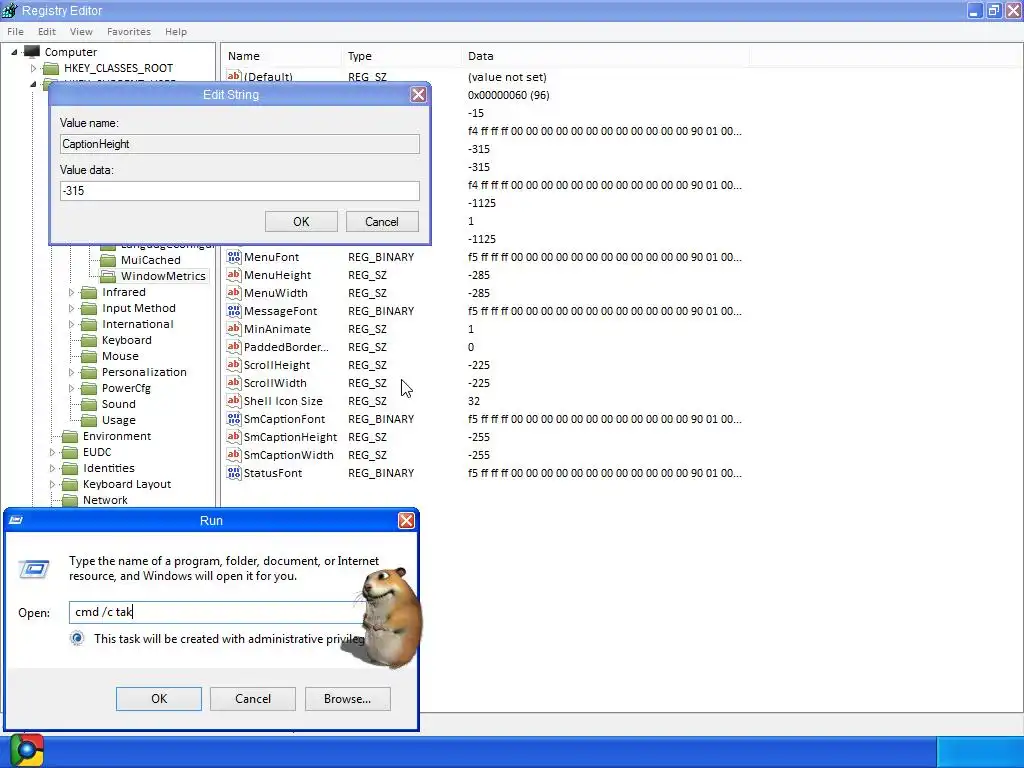Click the Data column header
The height and width of the screenshot is (768, 1024).
[x=605, y=56]
